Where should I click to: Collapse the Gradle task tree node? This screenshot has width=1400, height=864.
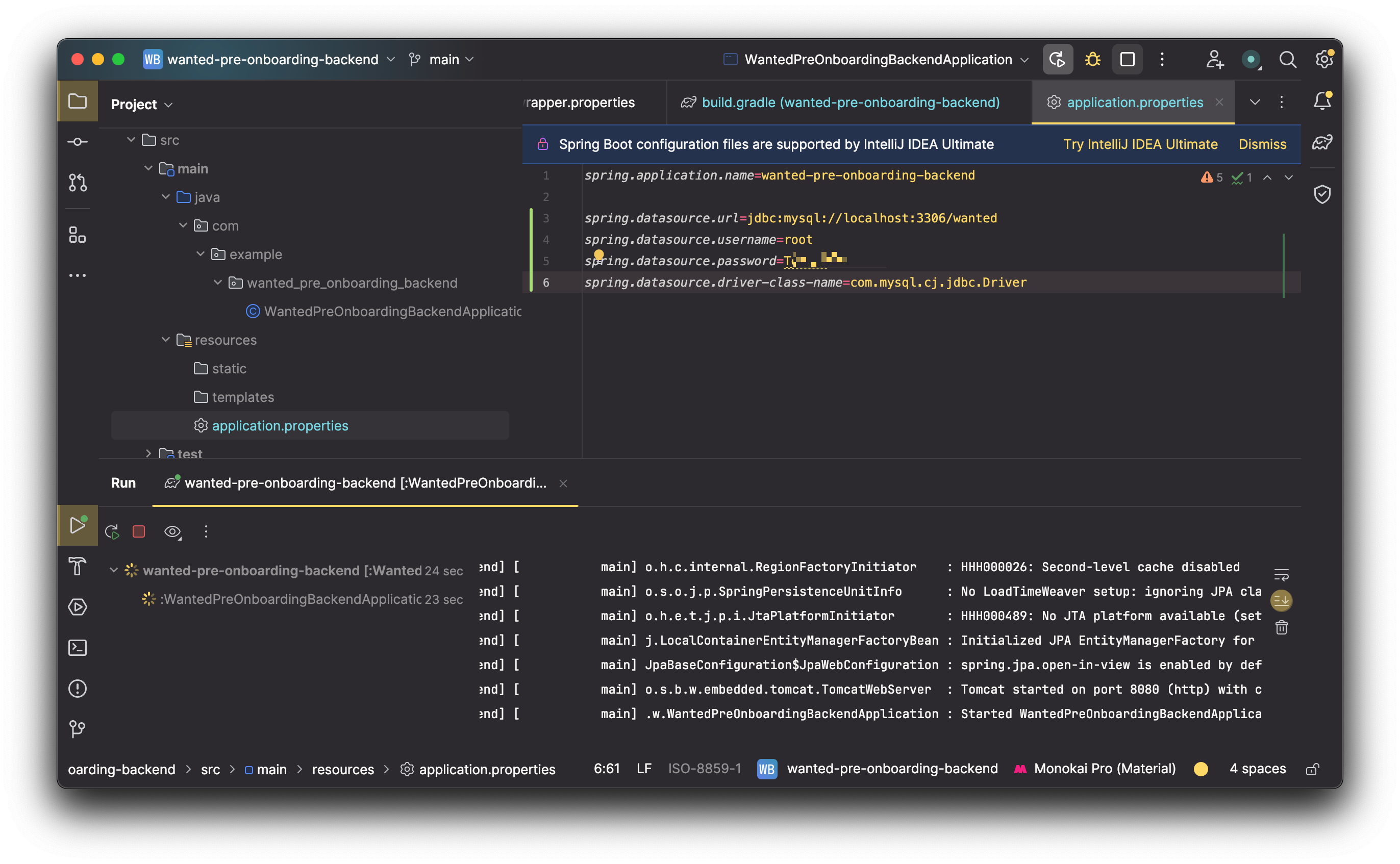click(x=114, y=570)
